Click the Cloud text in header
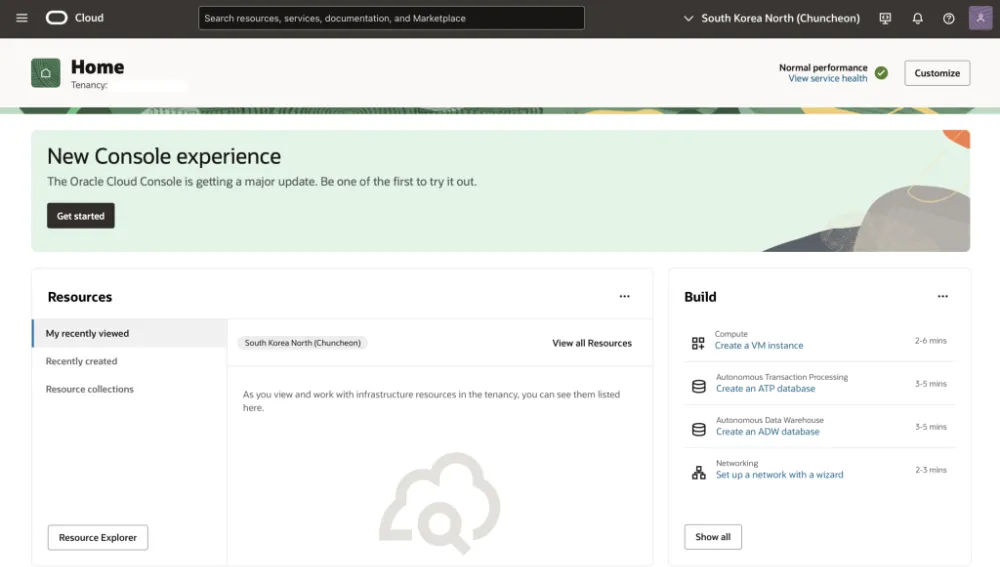 [x=89, y=18]
